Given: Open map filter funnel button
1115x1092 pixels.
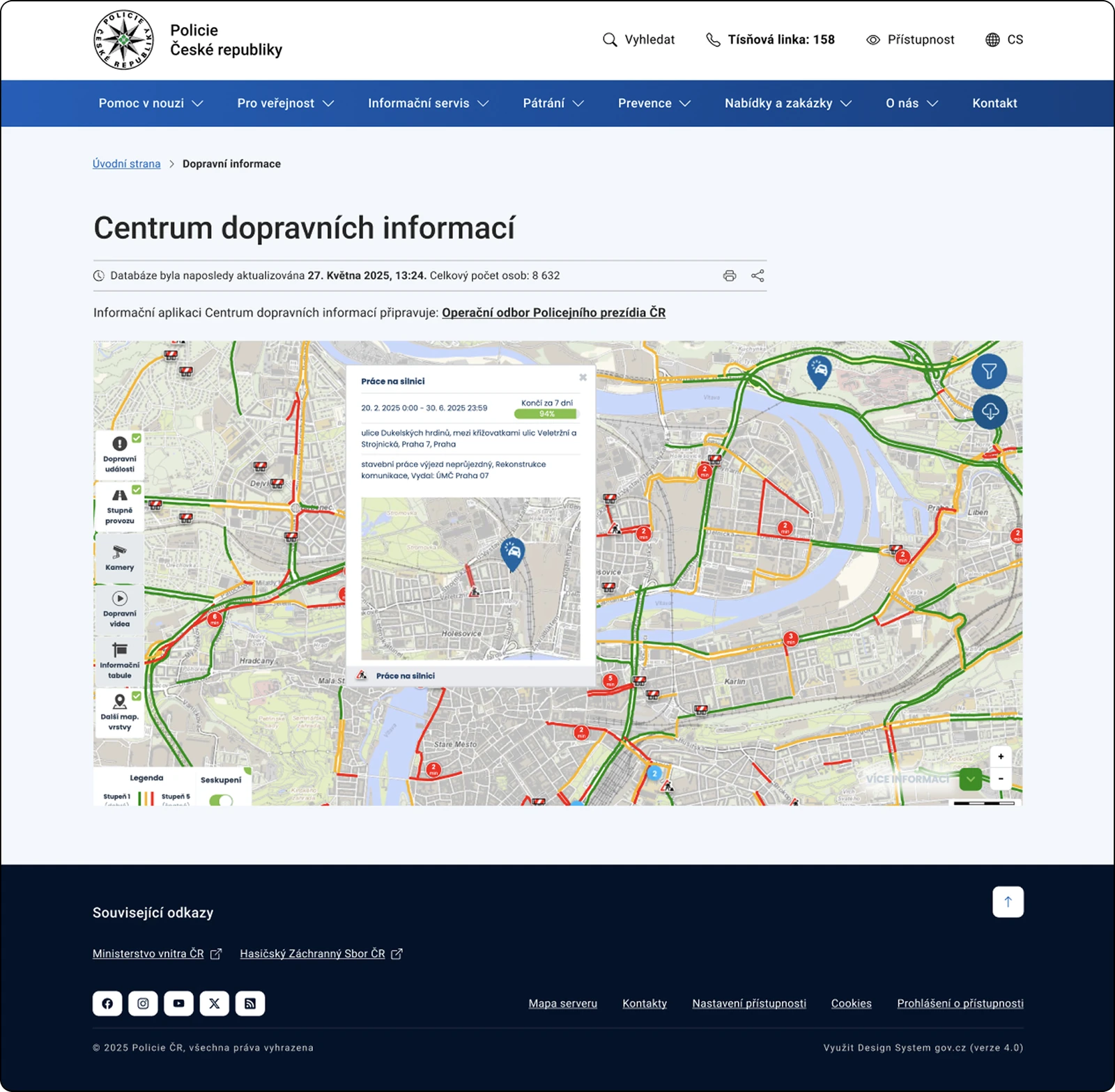Looking at the screenshot, I should (x=989, y=371).
